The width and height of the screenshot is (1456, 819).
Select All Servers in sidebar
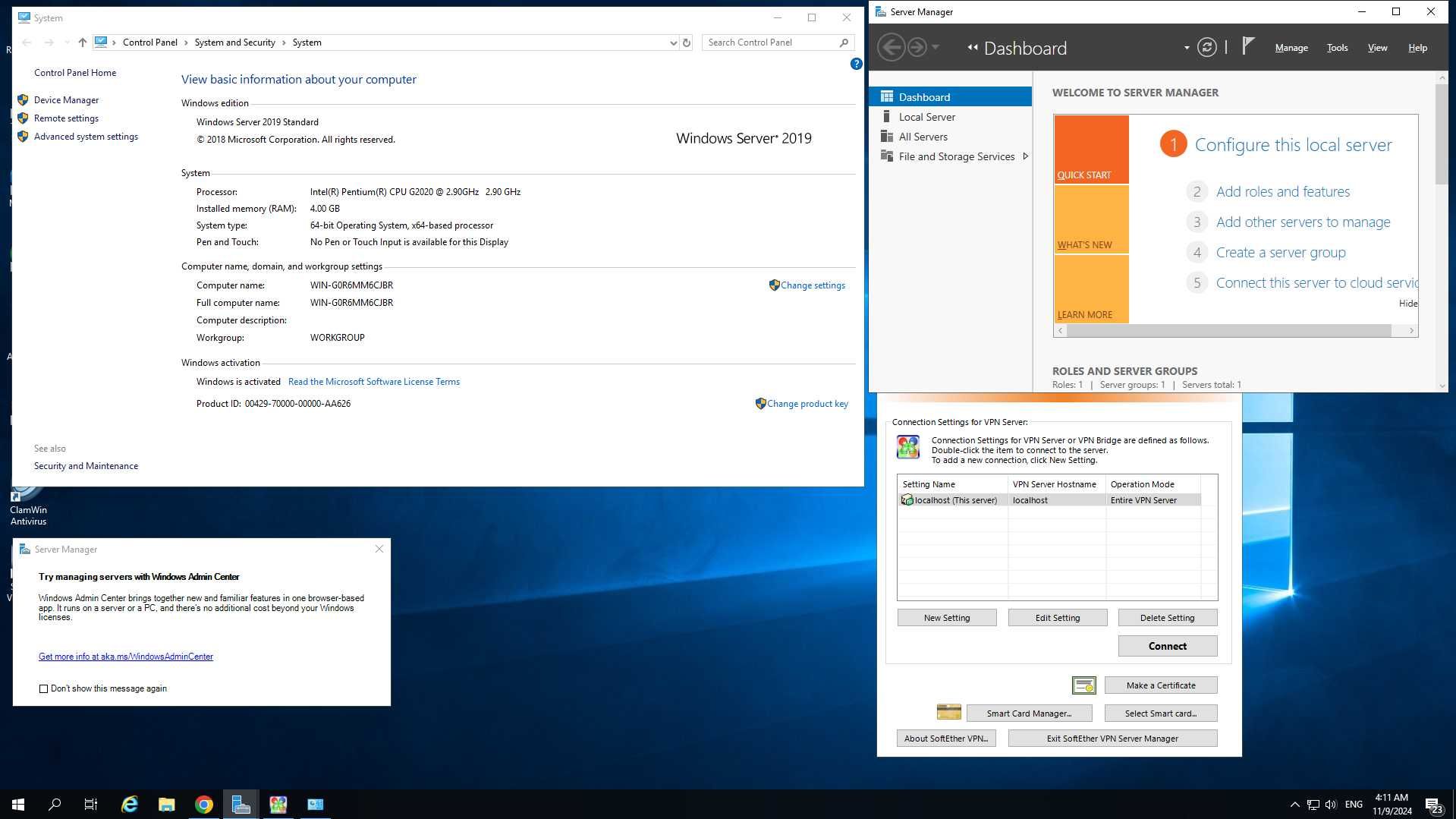coord(950,137)
